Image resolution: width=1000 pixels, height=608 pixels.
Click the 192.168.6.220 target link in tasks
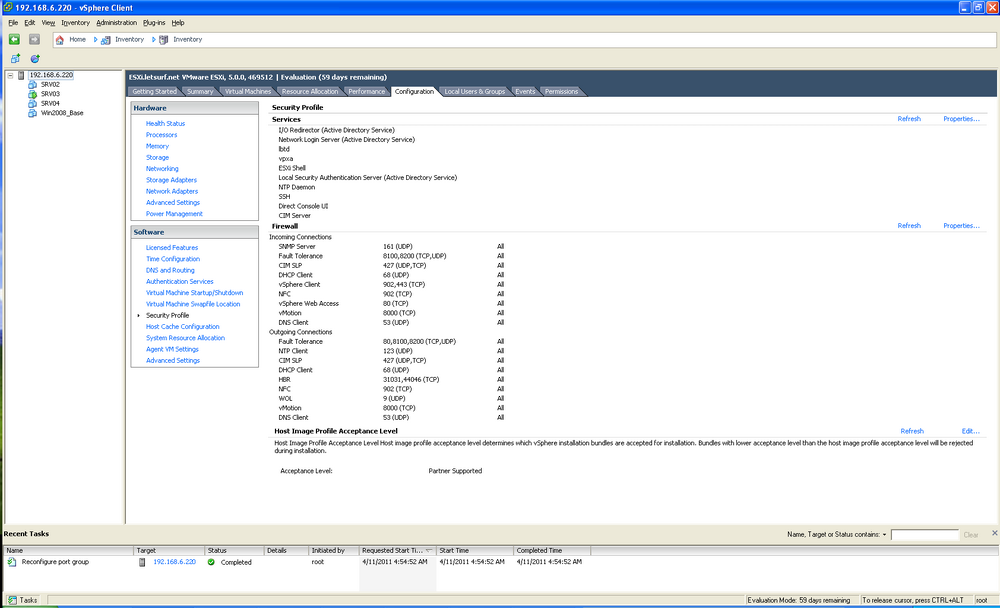click(x=174, y=562)
